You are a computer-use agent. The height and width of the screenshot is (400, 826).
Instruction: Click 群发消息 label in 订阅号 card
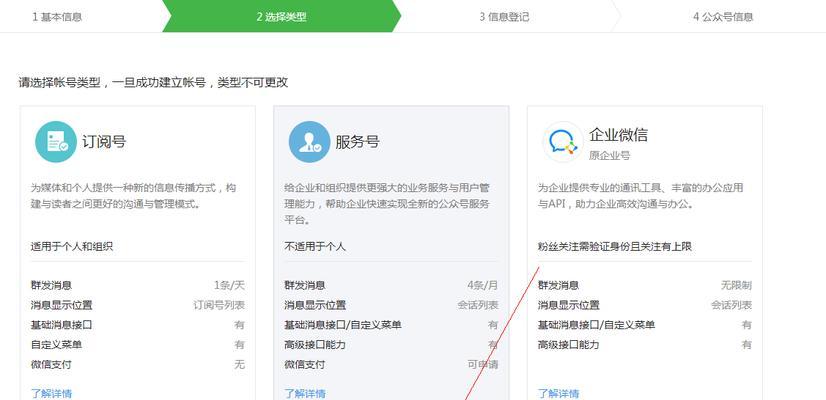coord(51,286)
